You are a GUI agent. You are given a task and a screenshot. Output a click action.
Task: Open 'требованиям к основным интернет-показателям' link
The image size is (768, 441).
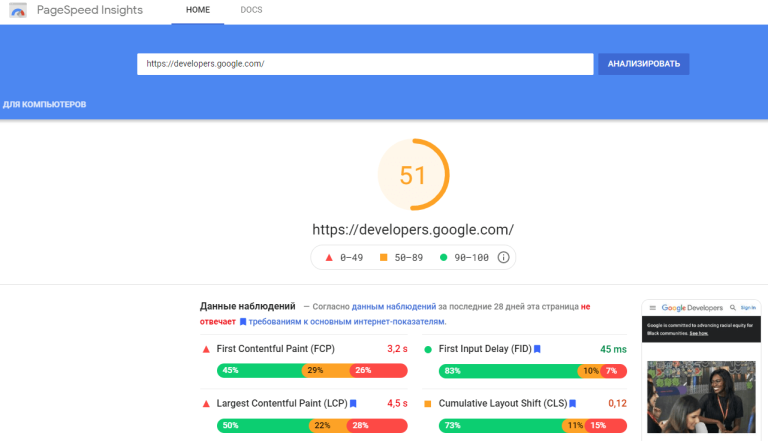pos(347,321)
